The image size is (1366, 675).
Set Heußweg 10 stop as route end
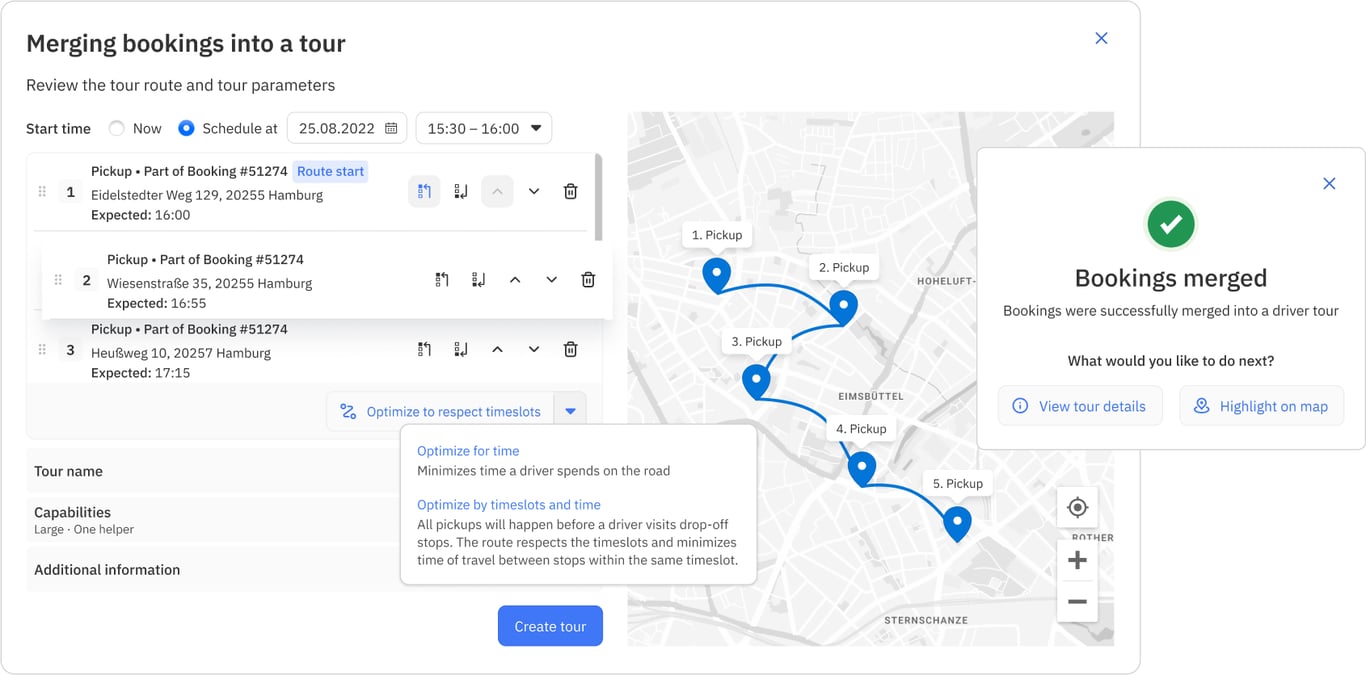[x=461, y=349]
